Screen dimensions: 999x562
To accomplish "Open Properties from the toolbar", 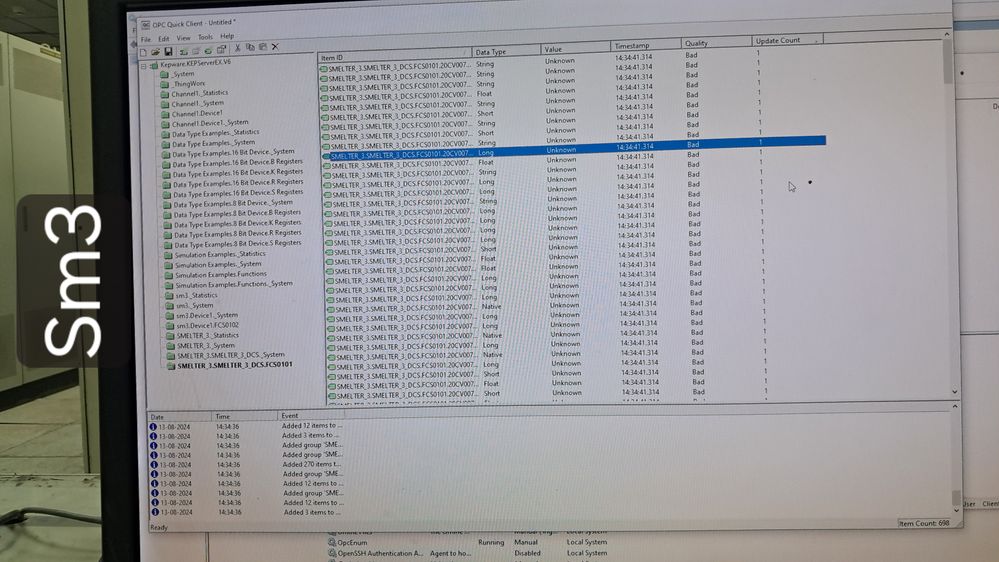I will point(221,50).
